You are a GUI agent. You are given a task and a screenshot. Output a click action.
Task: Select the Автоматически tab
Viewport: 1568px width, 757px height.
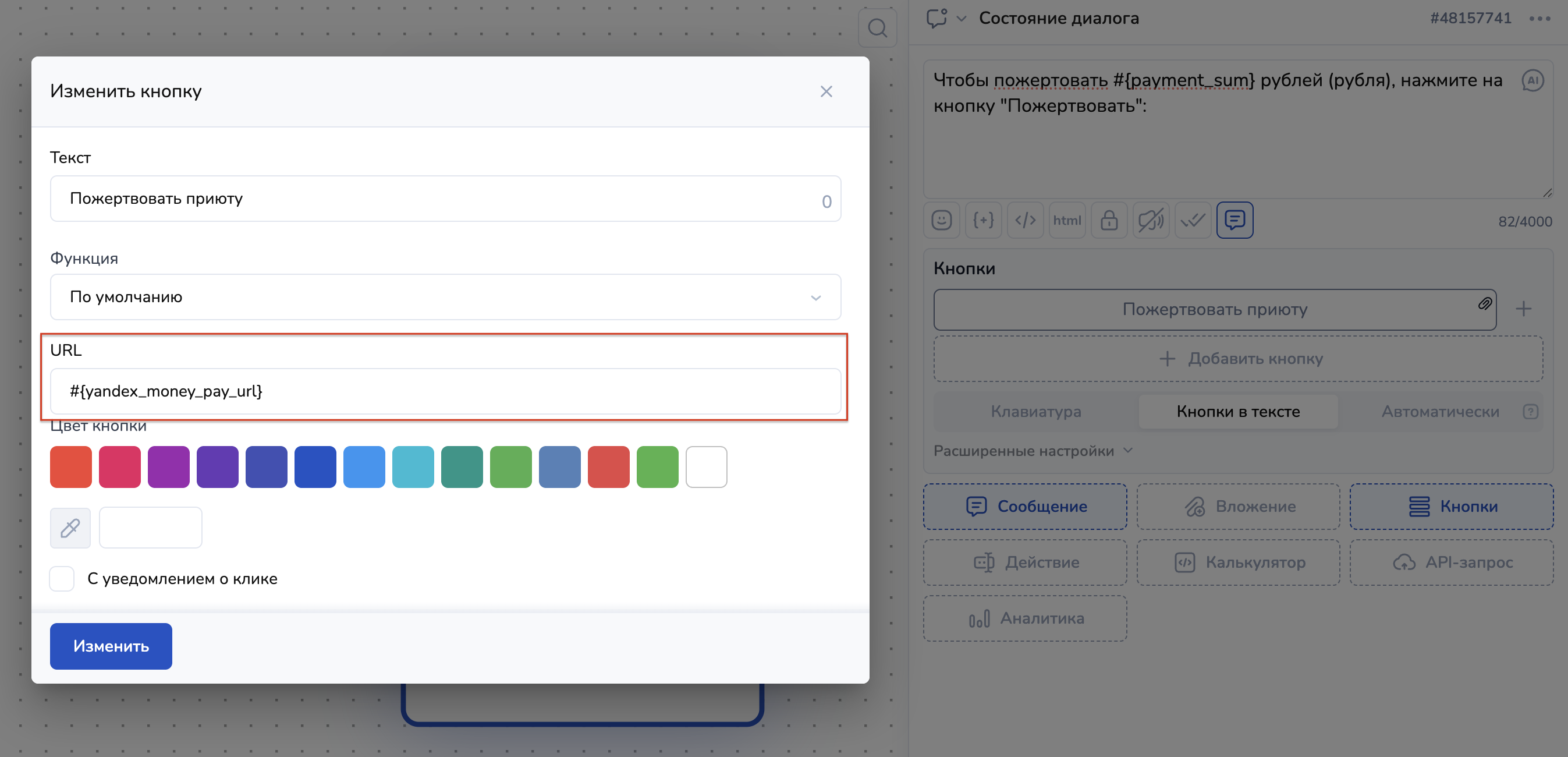point(1439,412)
